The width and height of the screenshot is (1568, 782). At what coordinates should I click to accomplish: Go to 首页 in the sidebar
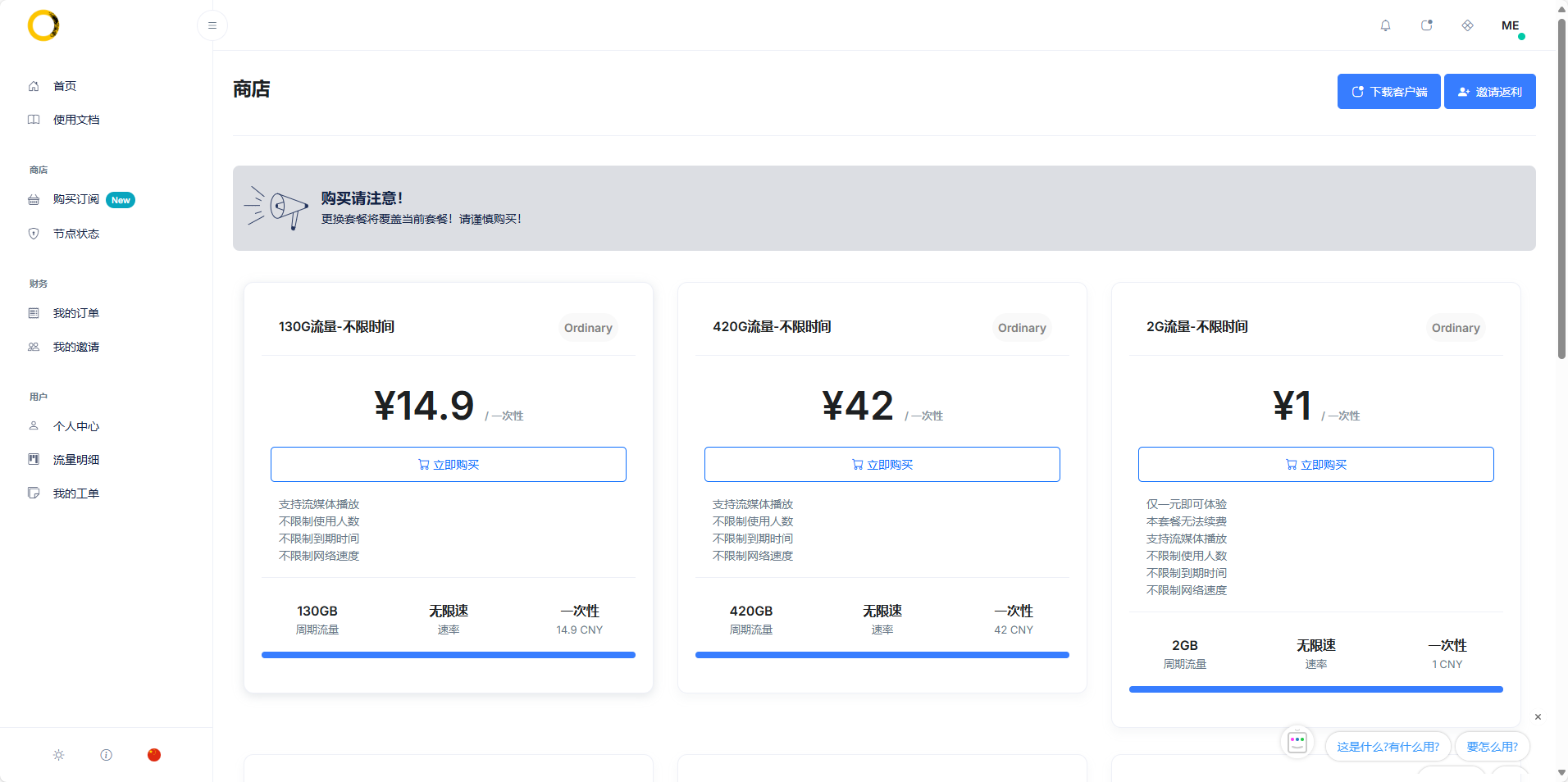[65, 86]
